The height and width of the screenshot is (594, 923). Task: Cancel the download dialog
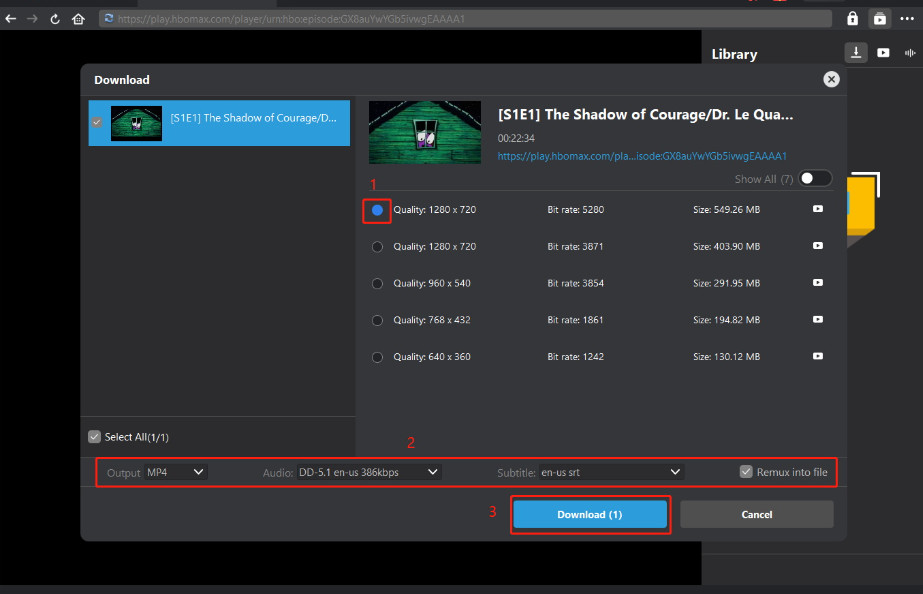[x=756, y=515]
